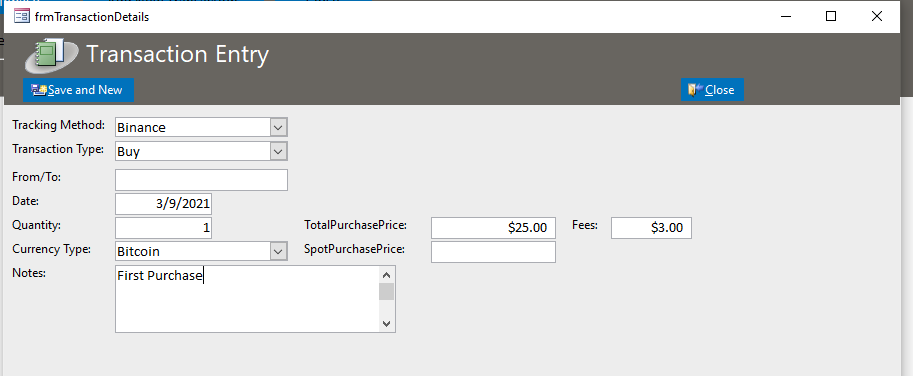Click the door icon beside Close

click(x=695, y=90)
